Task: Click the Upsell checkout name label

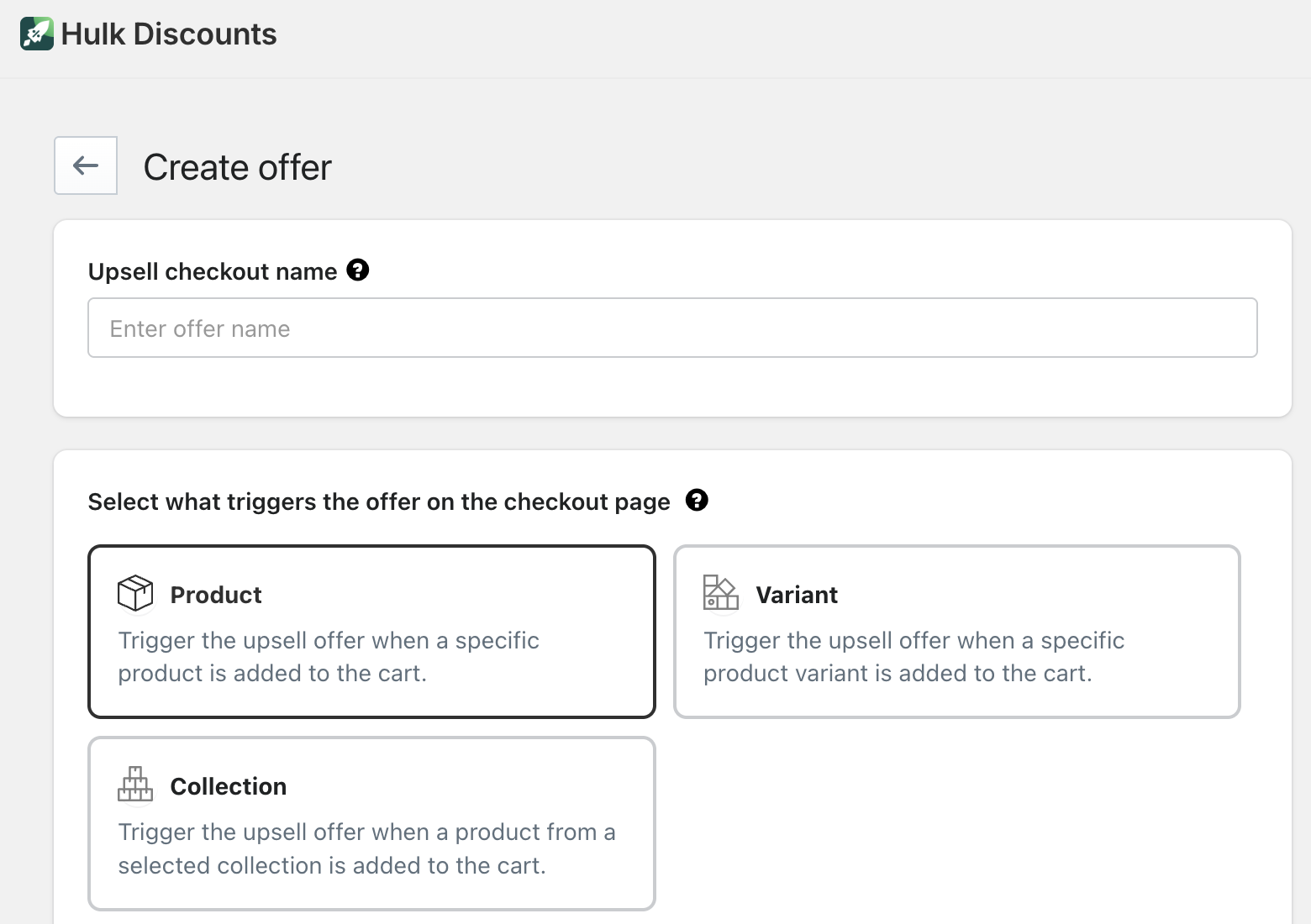Action: tap(213, 271)
